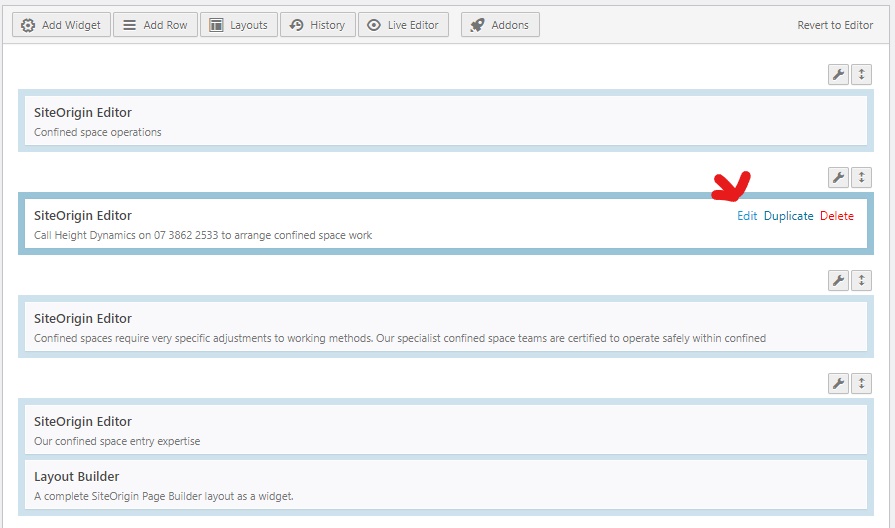
Task: Click move handle arrows on third row
Action: (x=862, y=280)
